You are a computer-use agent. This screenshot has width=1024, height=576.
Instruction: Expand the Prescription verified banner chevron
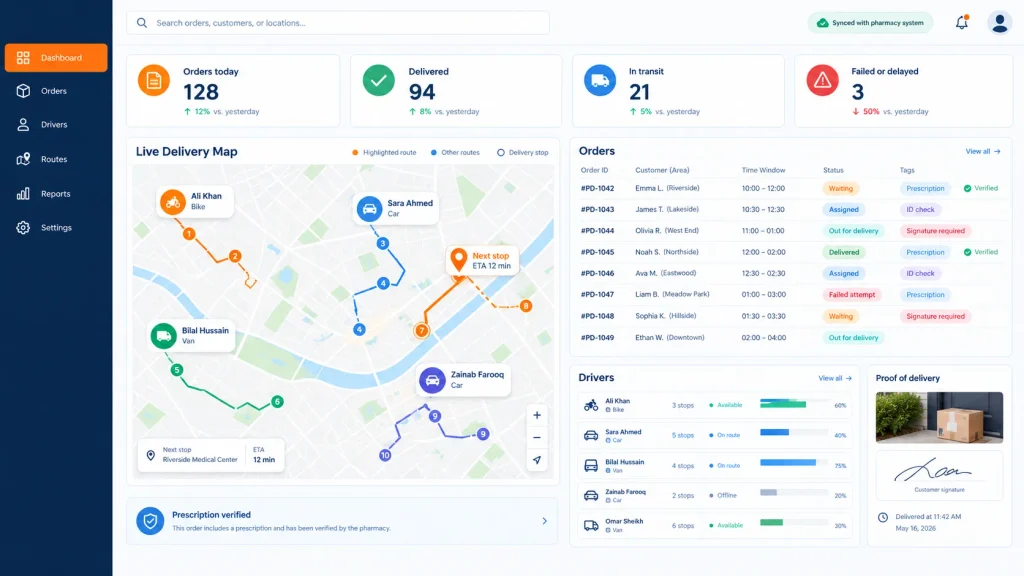tap(545, 521)
